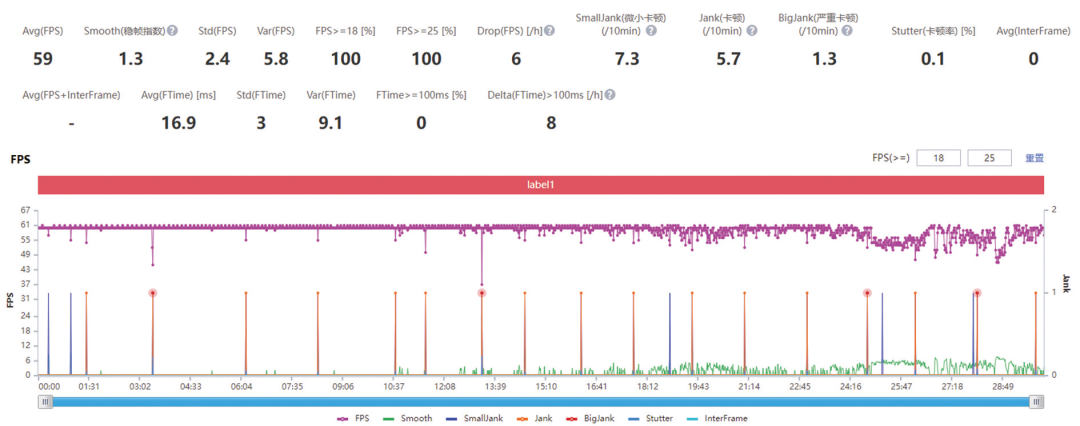Click the 28:49 time axis label
1080x426 pixels.
pos(1003,387)
